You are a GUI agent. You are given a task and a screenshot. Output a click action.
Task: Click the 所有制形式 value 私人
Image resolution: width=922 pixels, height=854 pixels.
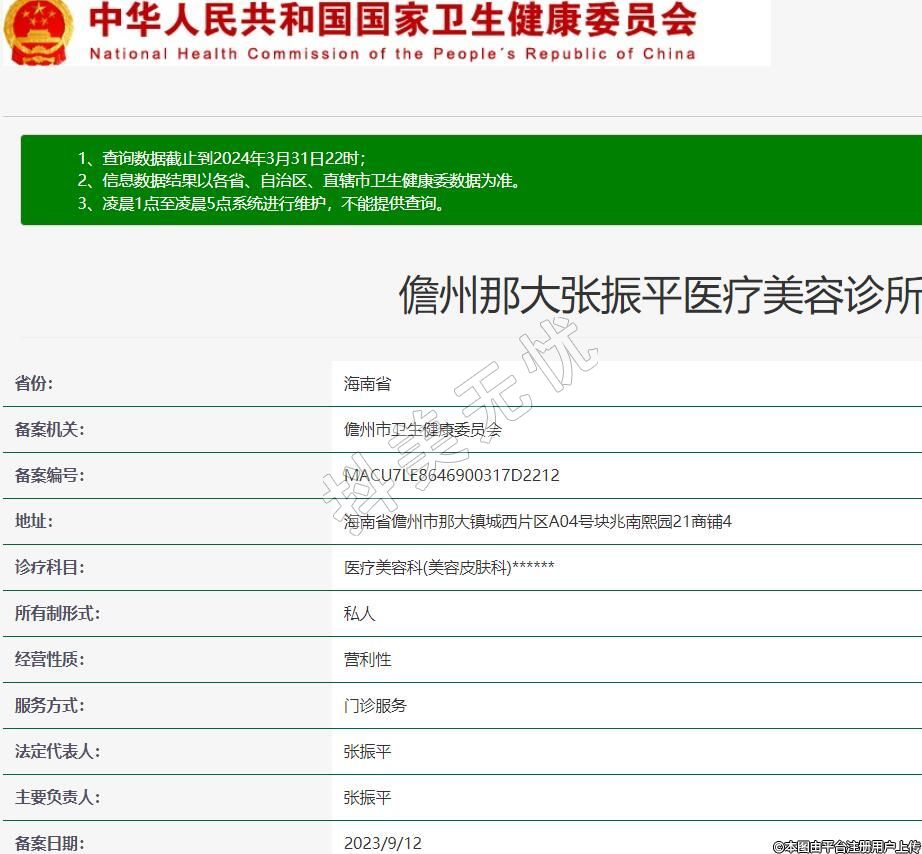click(359, 614)
